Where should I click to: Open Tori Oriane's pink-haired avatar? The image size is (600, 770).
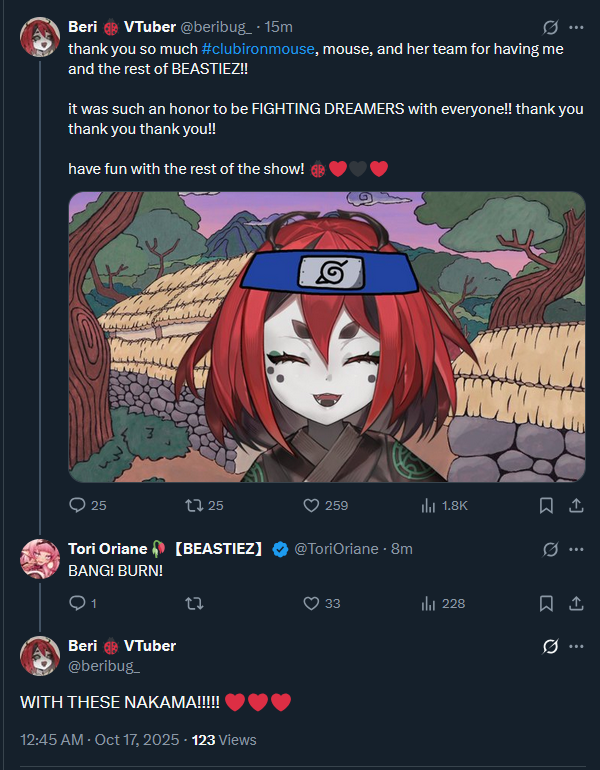[x=40, y=559]
